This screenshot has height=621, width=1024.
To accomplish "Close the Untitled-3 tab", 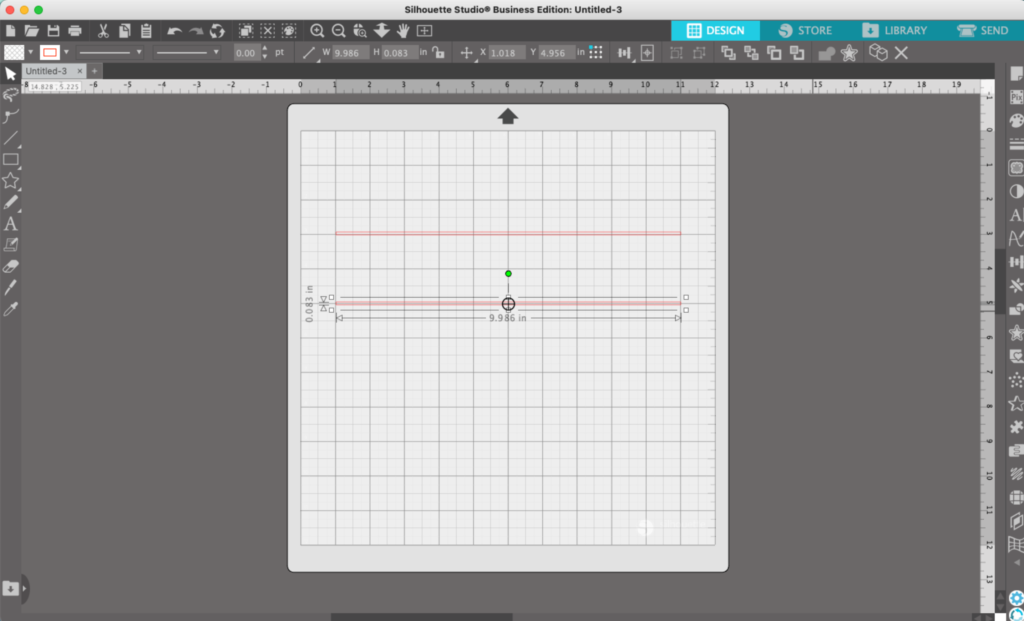I will coord(80,71).
